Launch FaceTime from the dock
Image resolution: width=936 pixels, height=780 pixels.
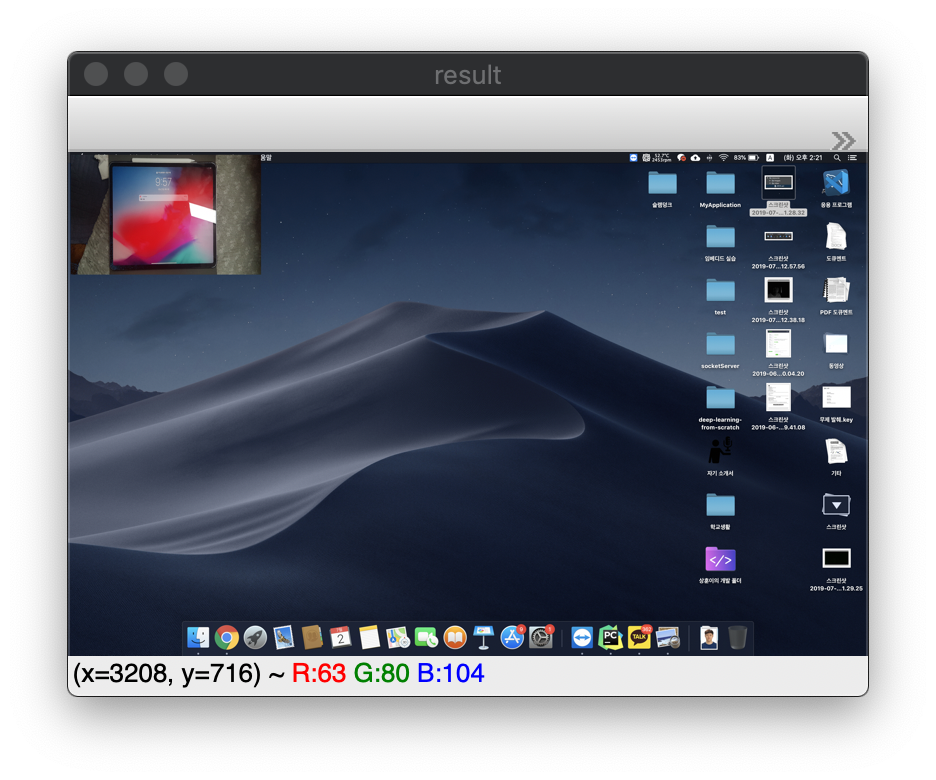(x=426, y=637)
